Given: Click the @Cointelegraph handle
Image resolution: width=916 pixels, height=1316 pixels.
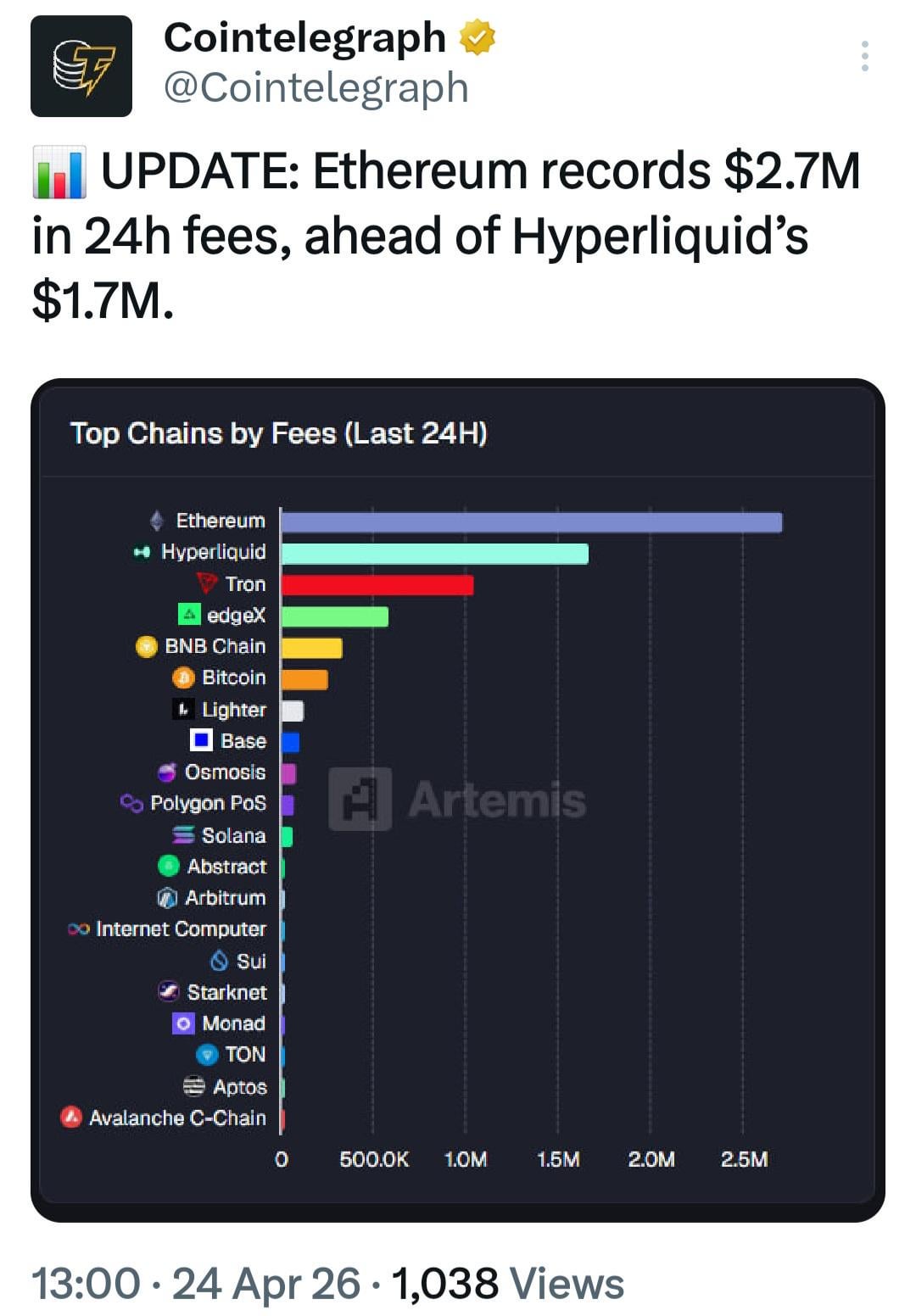Looking at the screenshot, I should click(316, 88).
